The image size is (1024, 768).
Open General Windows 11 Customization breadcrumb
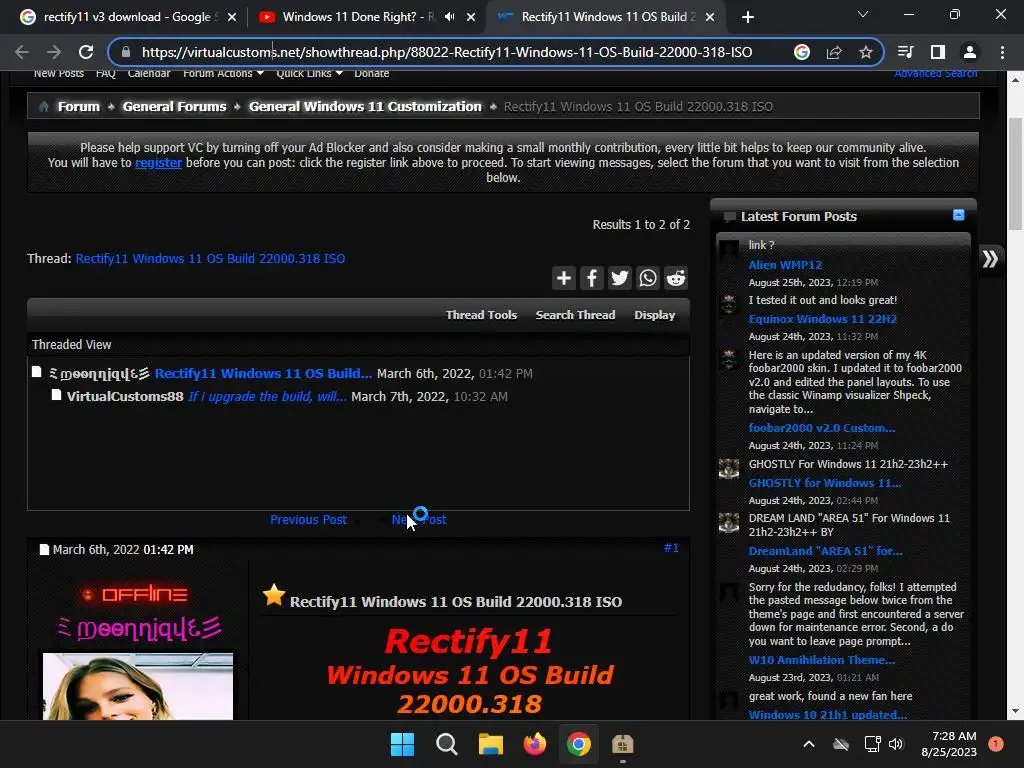point(365,106)
